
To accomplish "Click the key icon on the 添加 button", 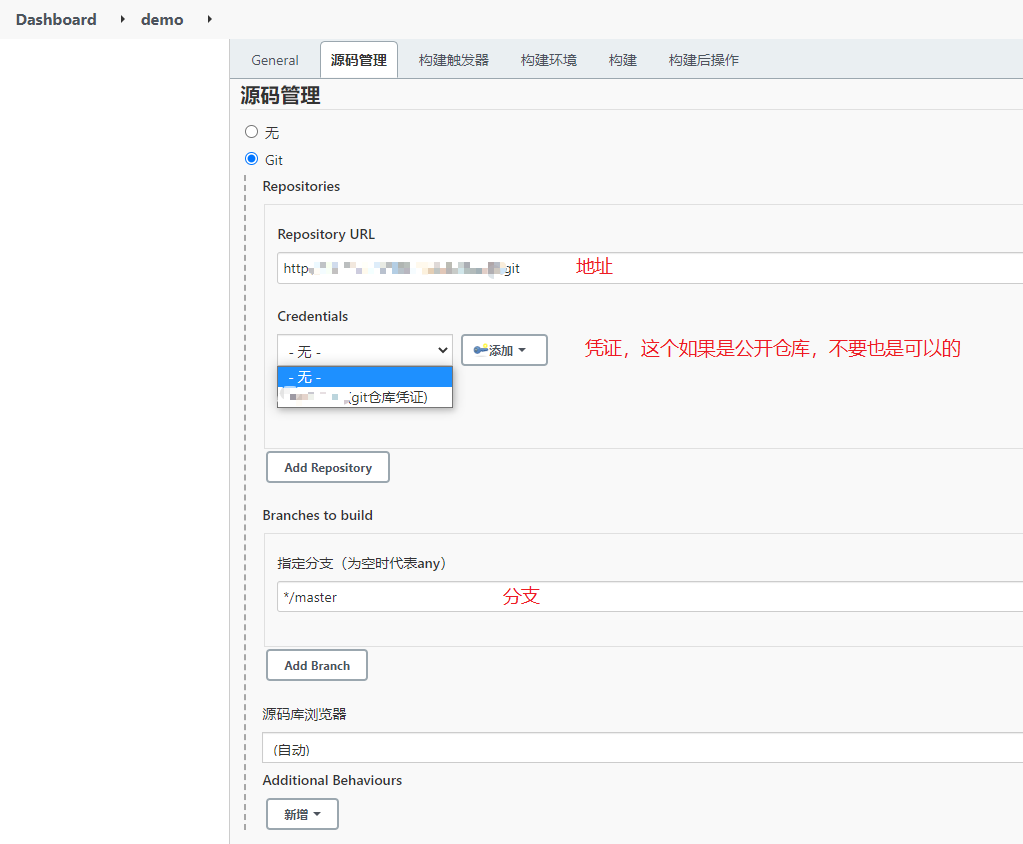I will 480,350.
